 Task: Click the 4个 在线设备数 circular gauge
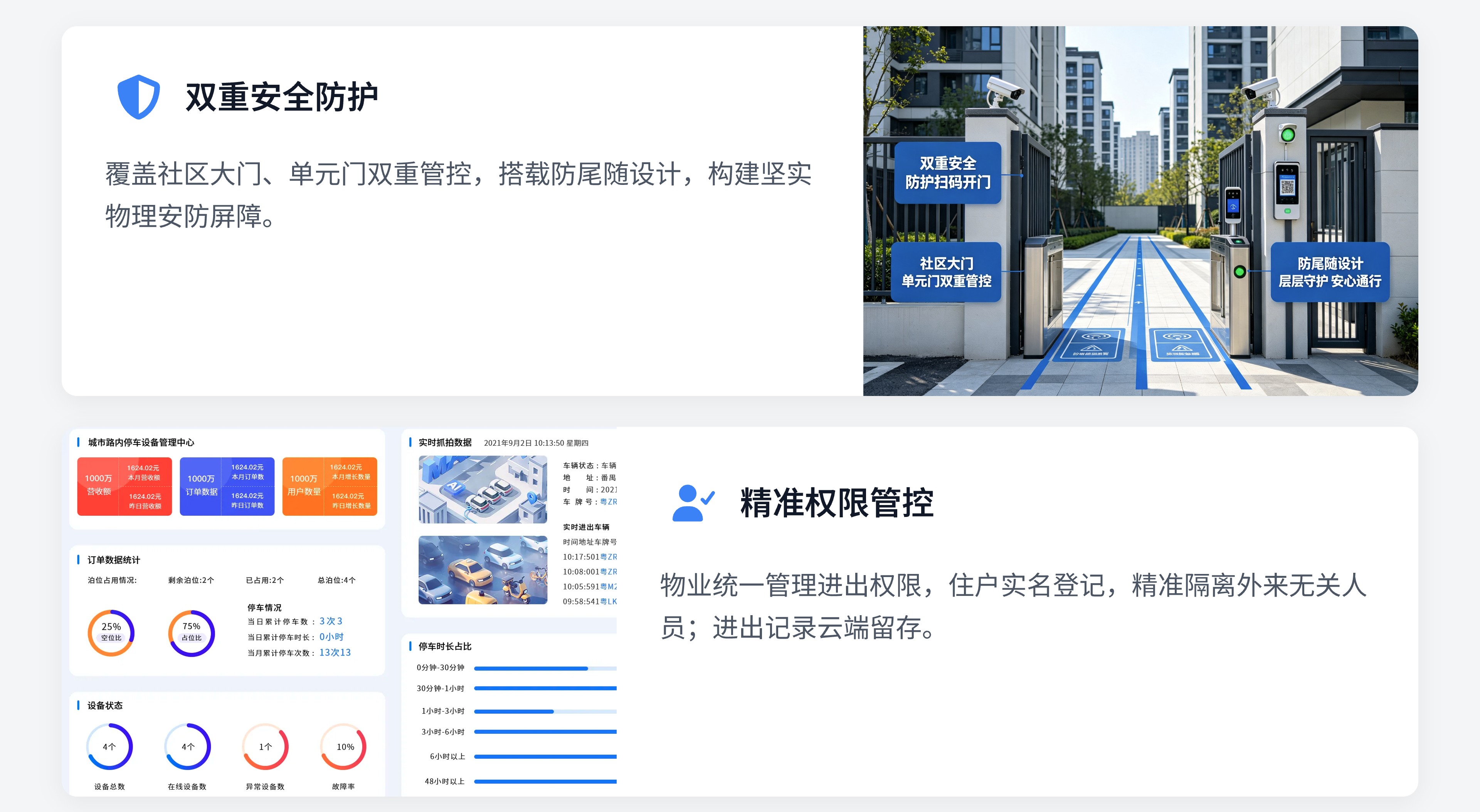pyautogui.click(x=187, y=747)
